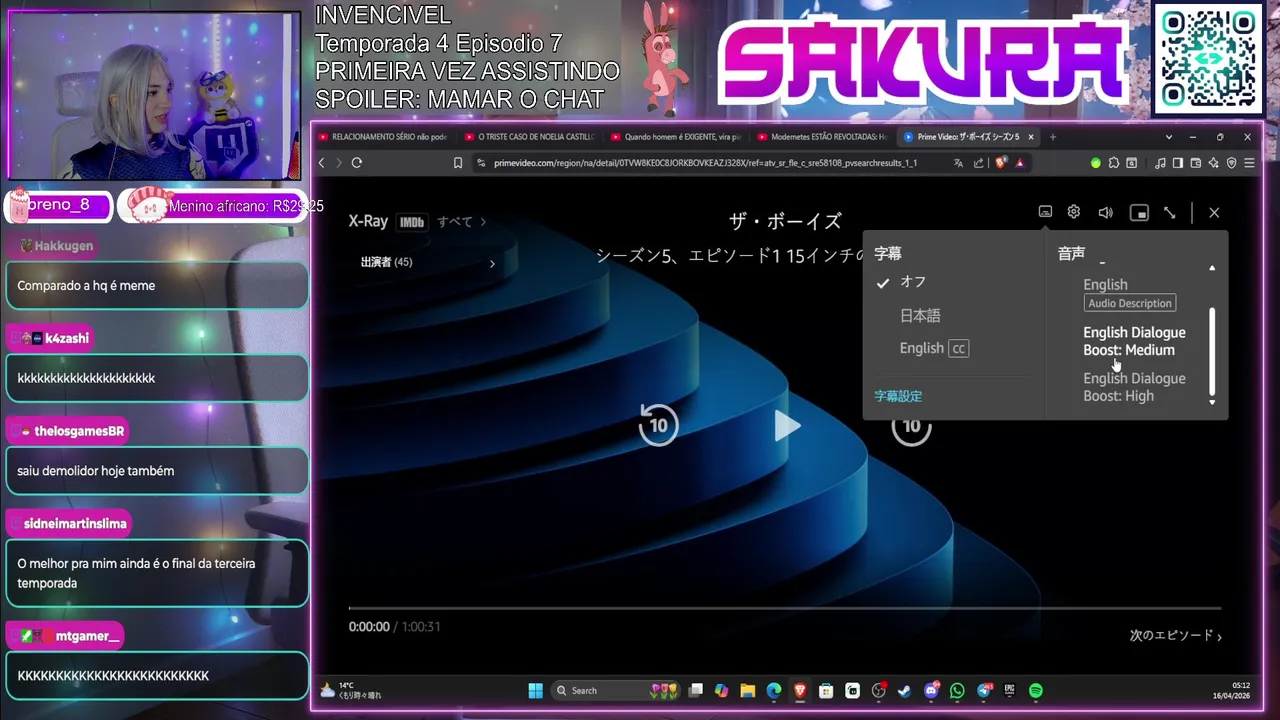This screenshot has height=720, width=1280.
Task: Switch to O TRISTE CASO DE NOELIA tab
Action: coord(528,137)
